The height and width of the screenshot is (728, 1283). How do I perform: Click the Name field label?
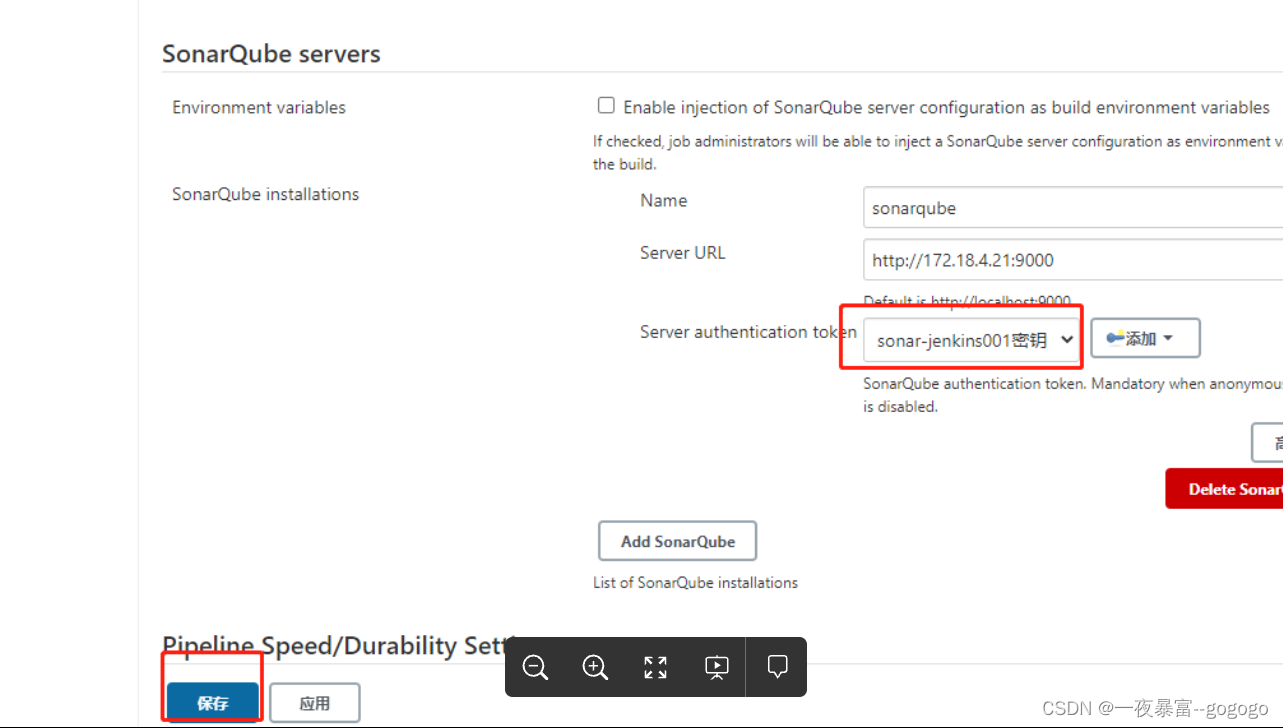[664, 200]
